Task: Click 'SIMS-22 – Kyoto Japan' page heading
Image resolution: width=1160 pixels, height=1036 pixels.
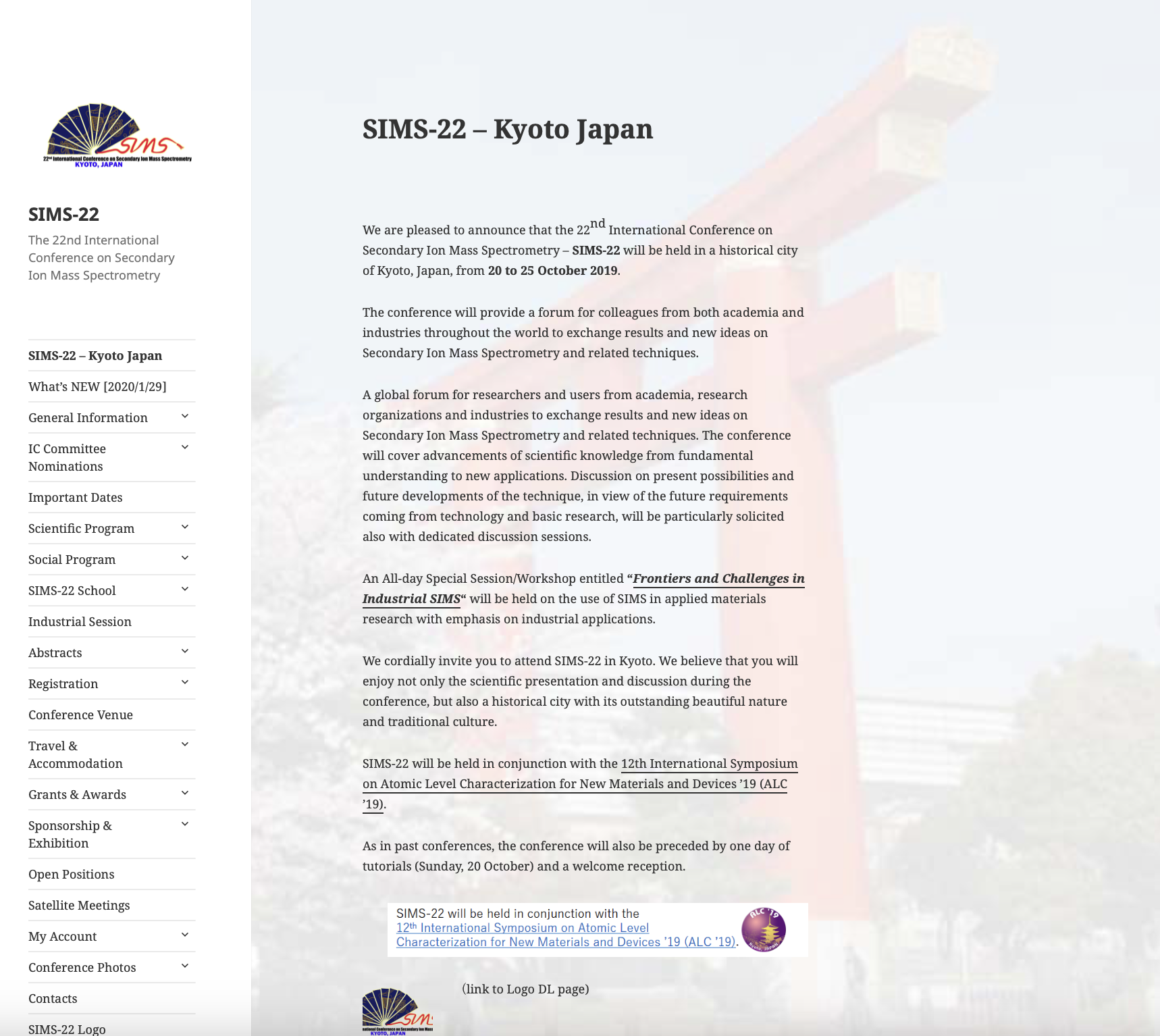Action: point(508,129)
